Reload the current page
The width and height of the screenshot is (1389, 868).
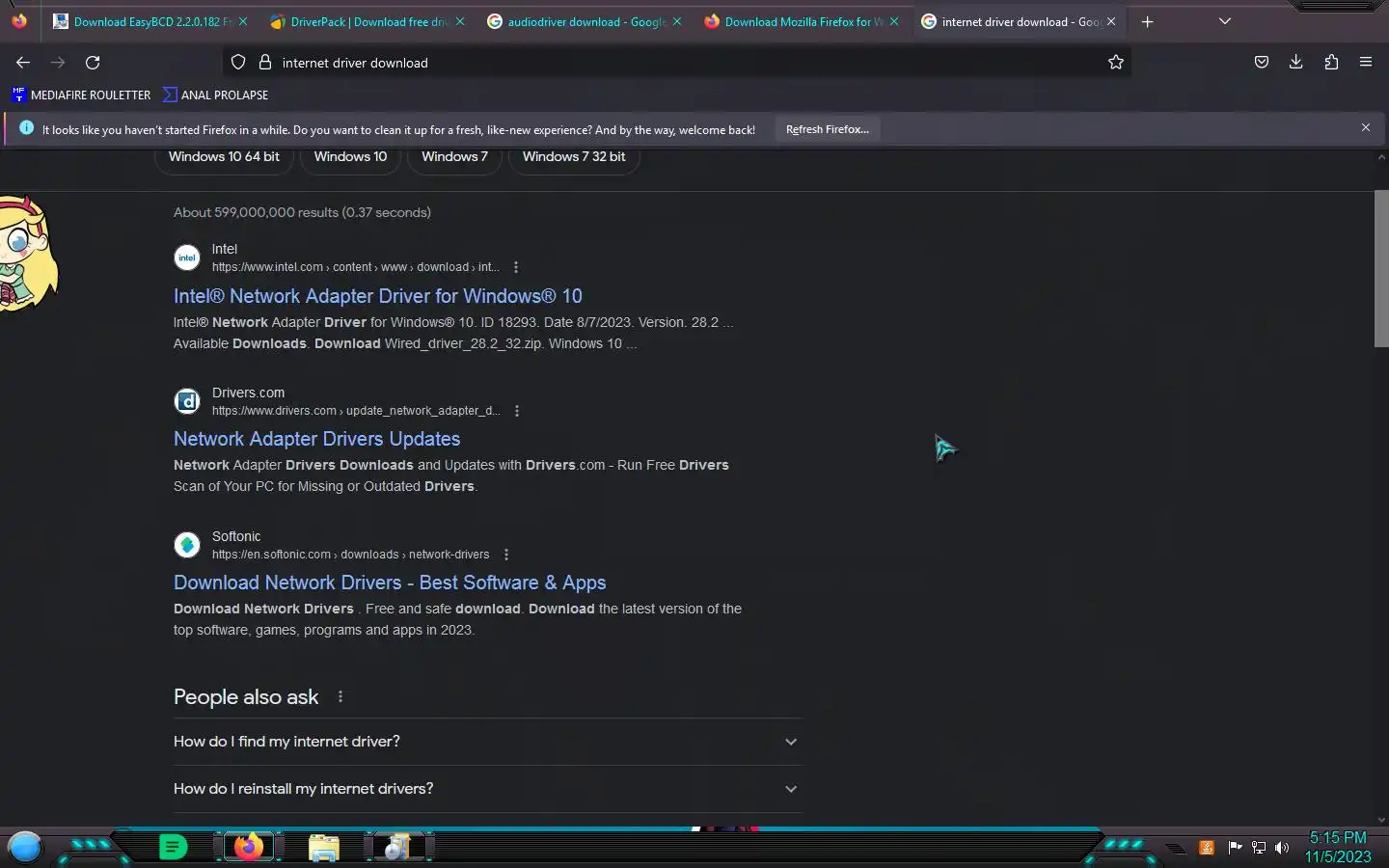pyautogui.click(x=93, y=63)
